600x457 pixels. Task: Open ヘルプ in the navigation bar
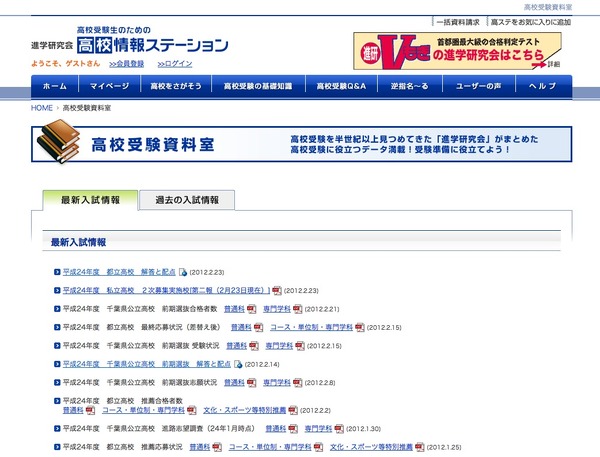[543, 86]
